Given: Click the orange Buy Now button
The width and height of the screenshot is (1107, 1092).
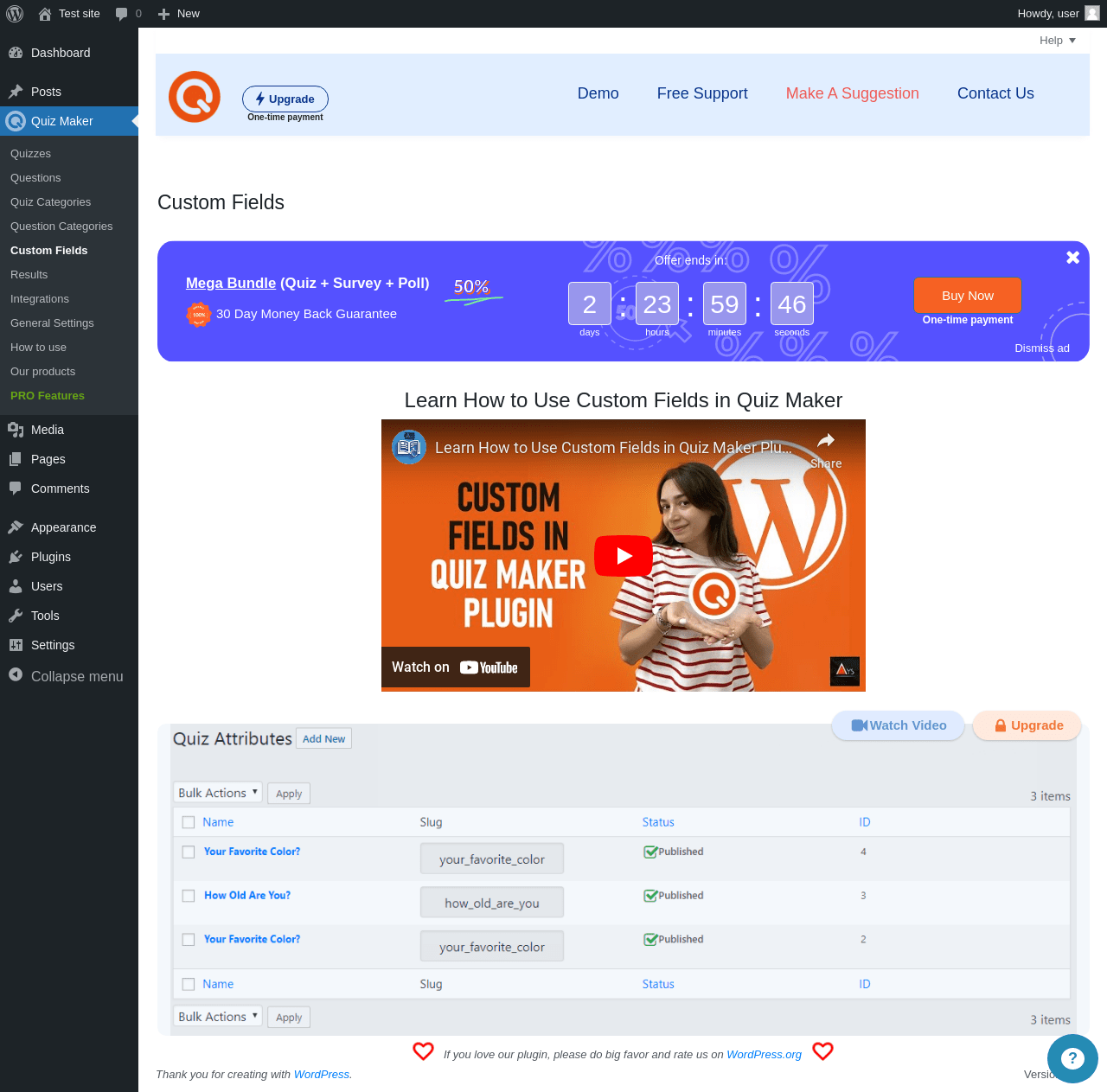Looking at the screenshot, I should [x=968, y=296].
